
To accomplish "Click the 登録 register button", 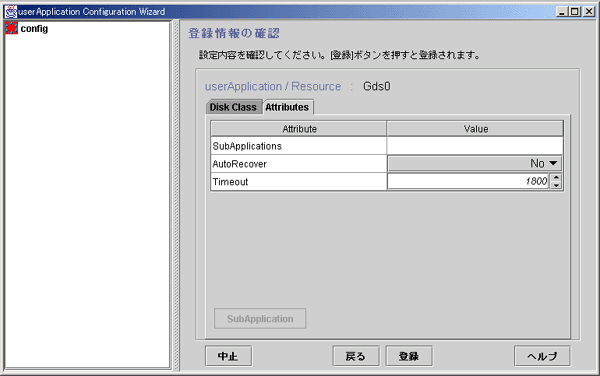I will 409,356.
